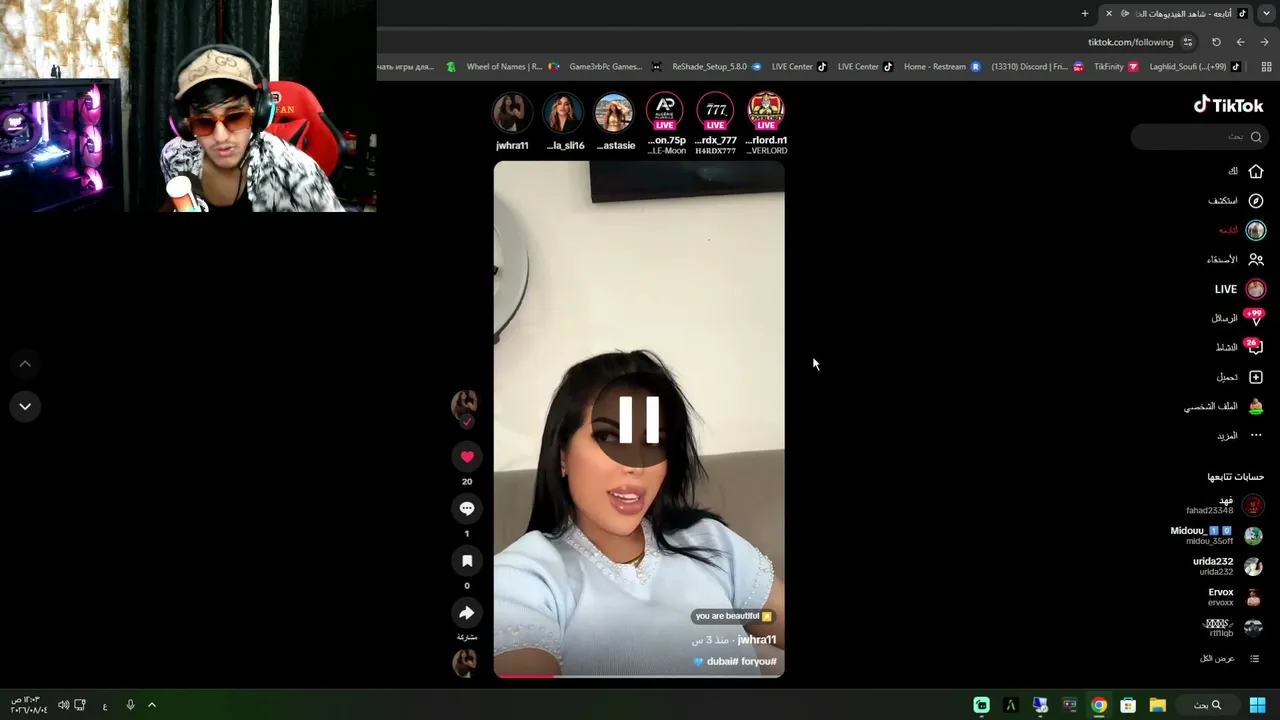The height and width of the screenshot is (720, 1280).
Task: Open the Explore compass icon in sidebar
Action: click(x=1255, y=201)
